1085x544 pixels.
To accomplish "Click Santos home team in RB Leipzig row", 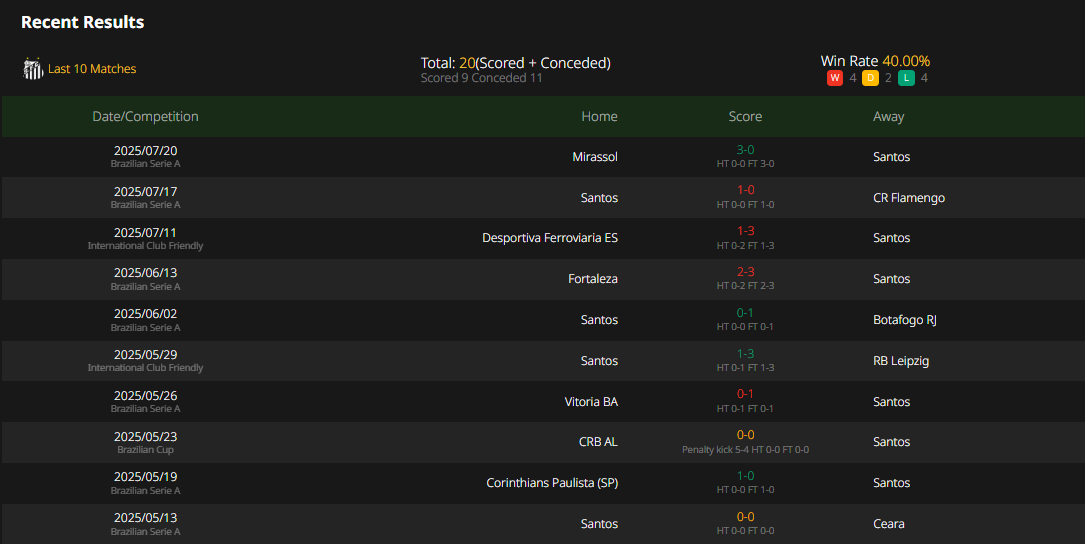I will pyautogui.click(x=599, y=361).
